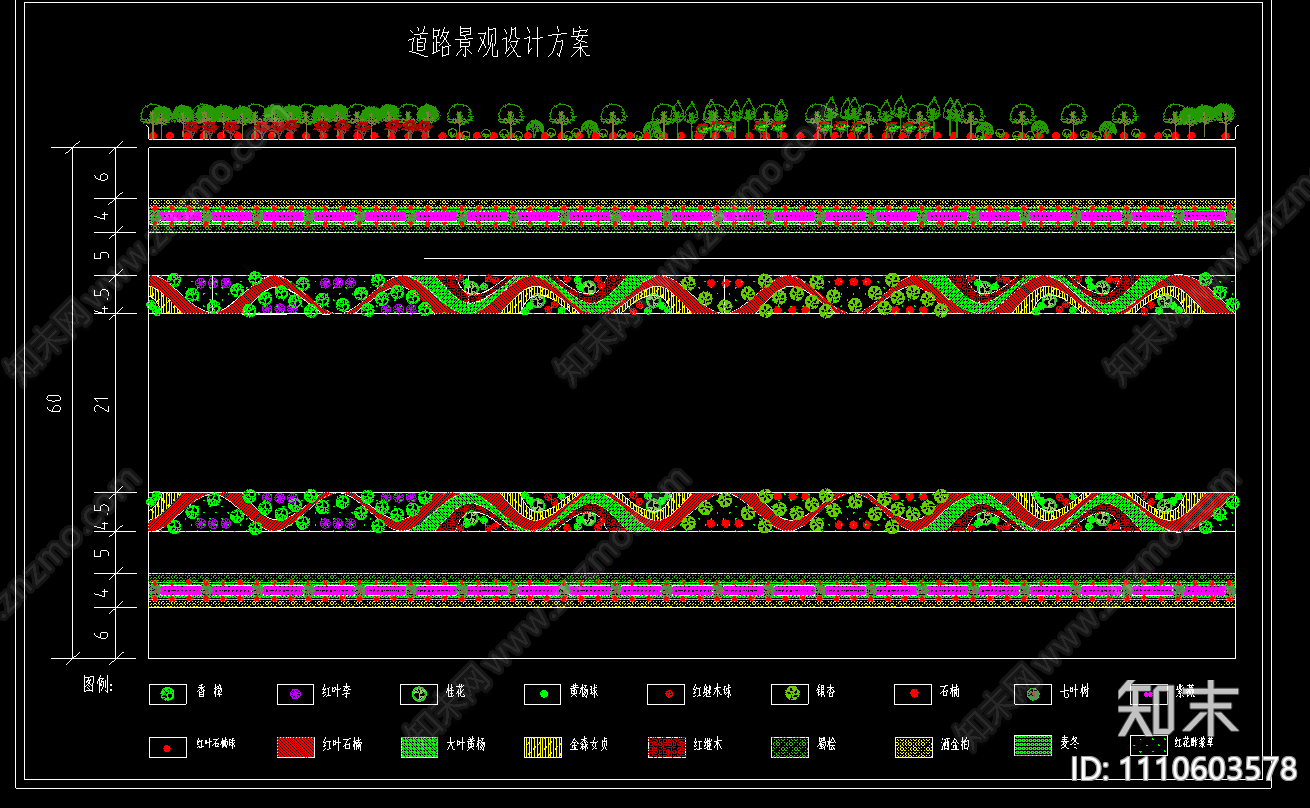Screen dimensions: 1310x808
Task: Pick the 金森女贞 yellow hatch swatch
Action: tap(543, 746)
